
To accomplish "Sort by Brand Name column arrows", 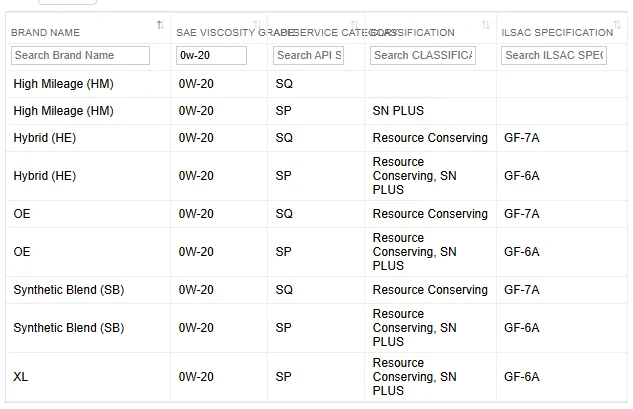I will (160, 25).
